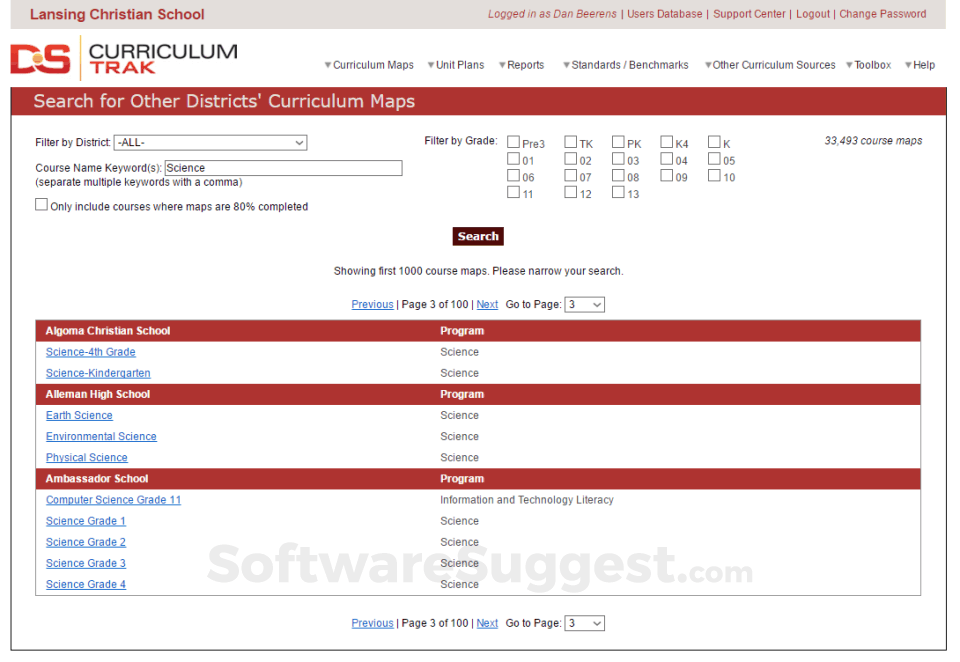Open the Unit Plans menu

click(456, 64)
